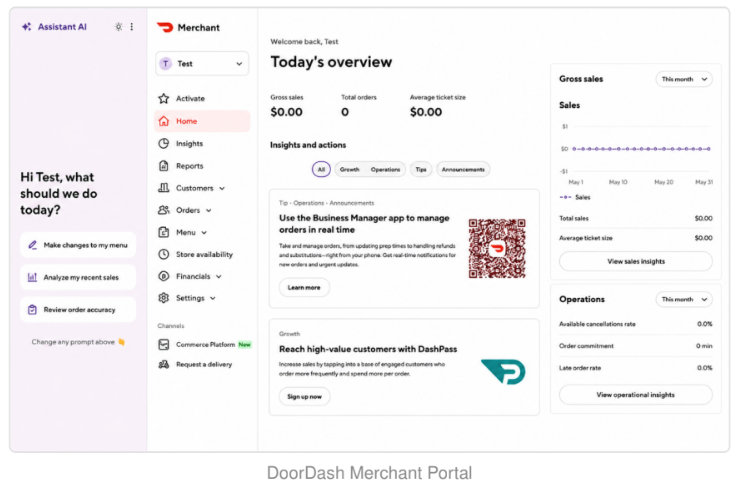
Task: Expand the Orders submenu chevron
Action: pos(209,210)
